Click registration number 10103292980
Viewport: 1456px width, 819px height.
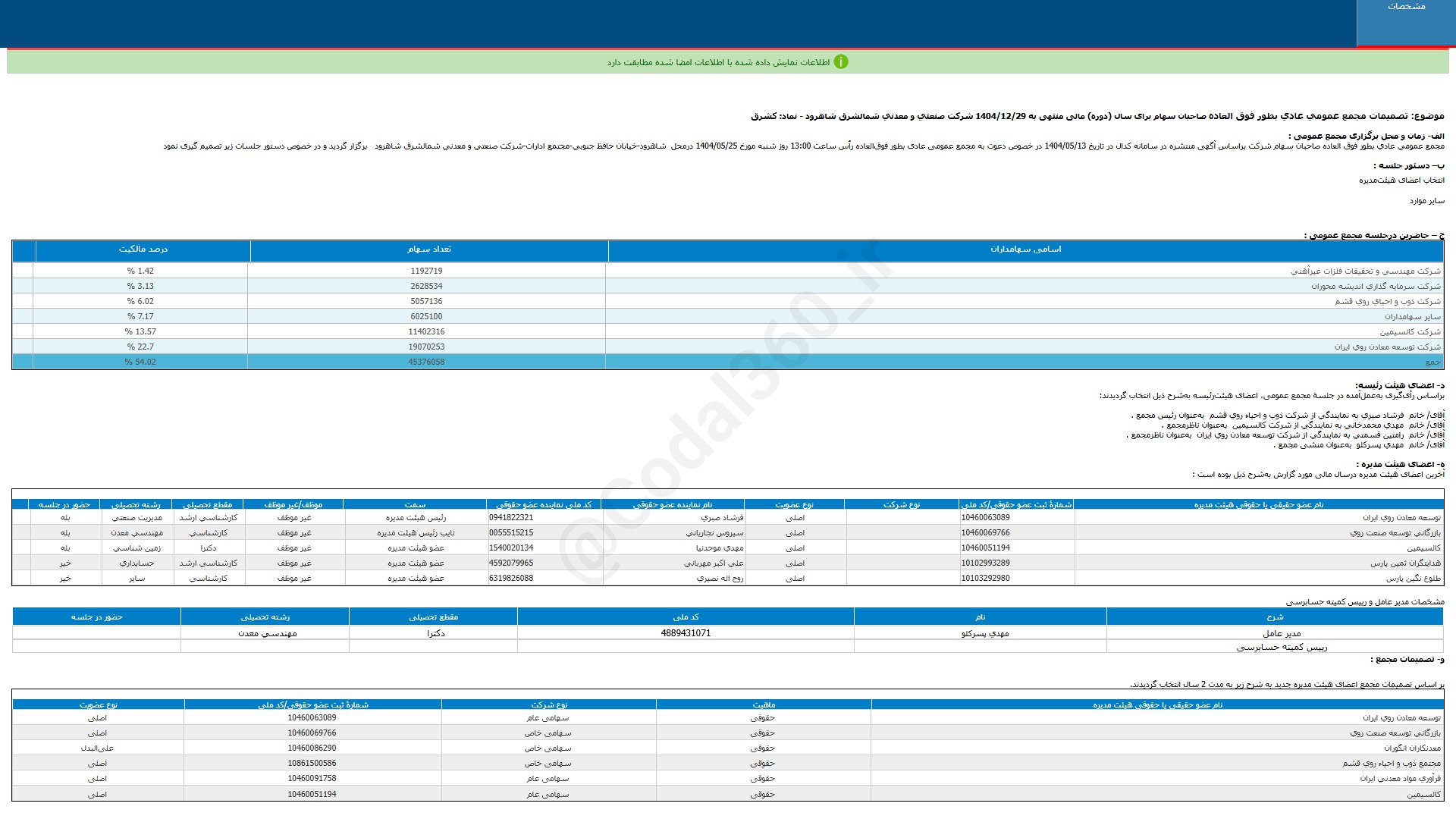985,578
